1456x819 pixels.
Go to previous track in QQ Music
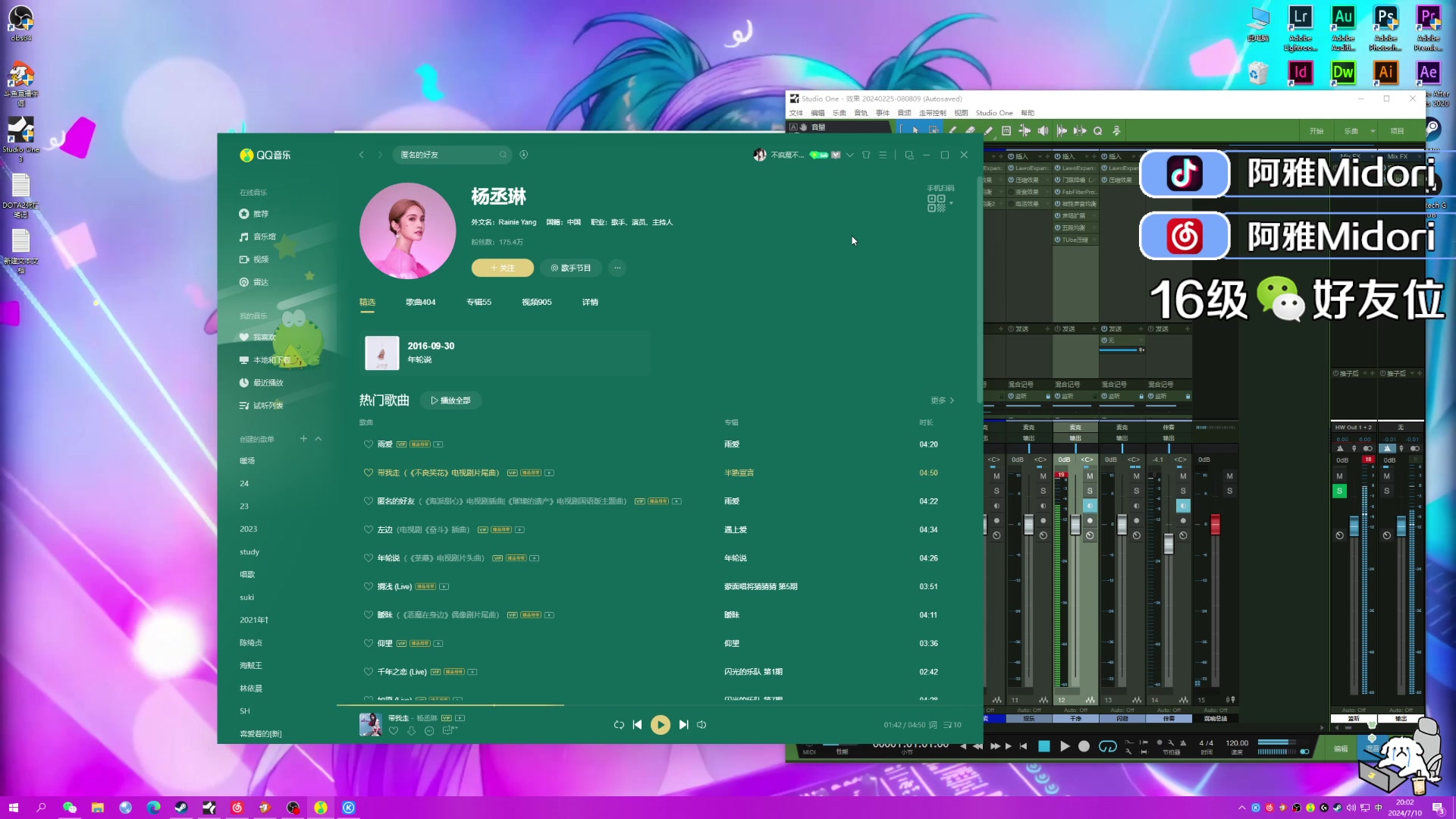(x=637, y=724)
